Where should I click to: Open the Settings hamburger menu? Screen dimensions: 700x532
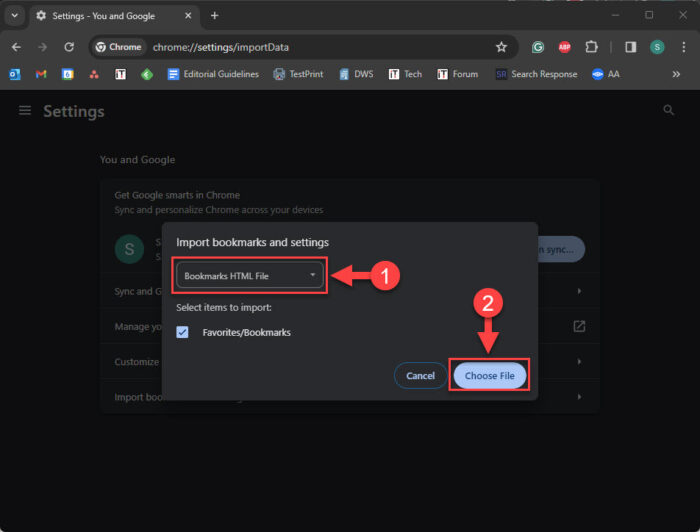(25, 110)
